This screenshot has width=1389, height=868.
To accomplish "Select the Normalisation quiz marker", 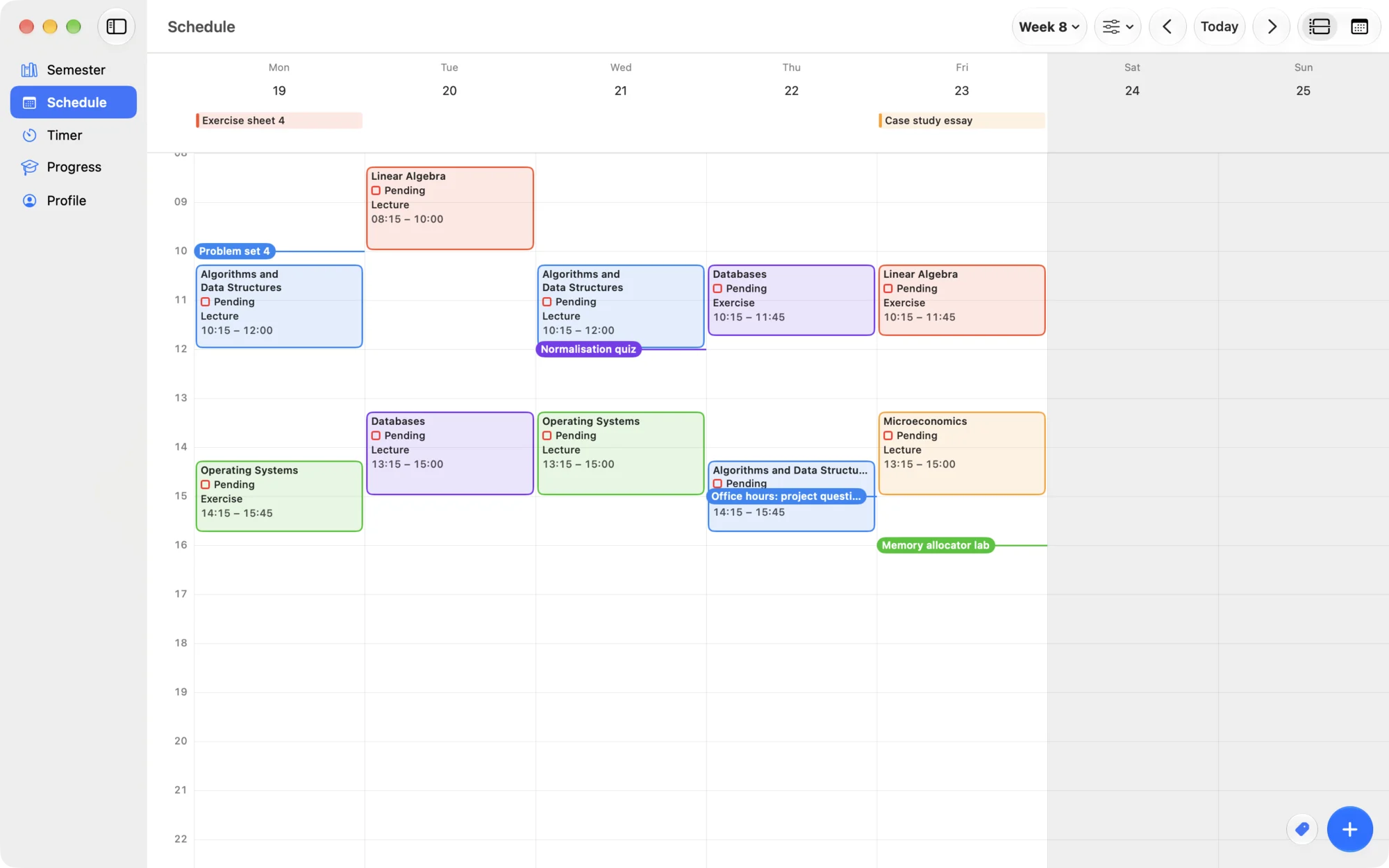I will coord(588,349).
